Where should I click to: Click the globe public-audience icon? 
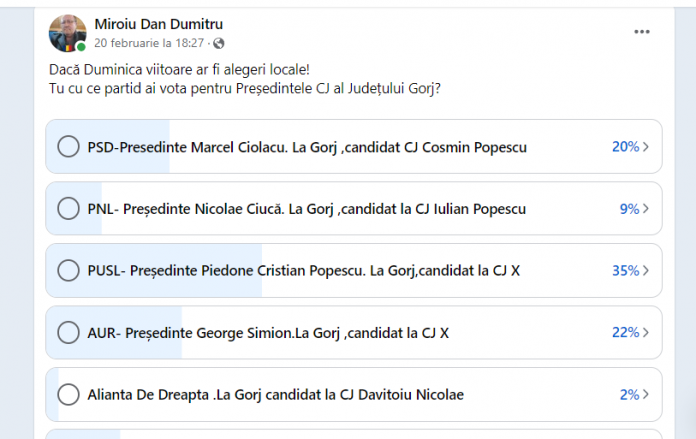pos(219,43)
